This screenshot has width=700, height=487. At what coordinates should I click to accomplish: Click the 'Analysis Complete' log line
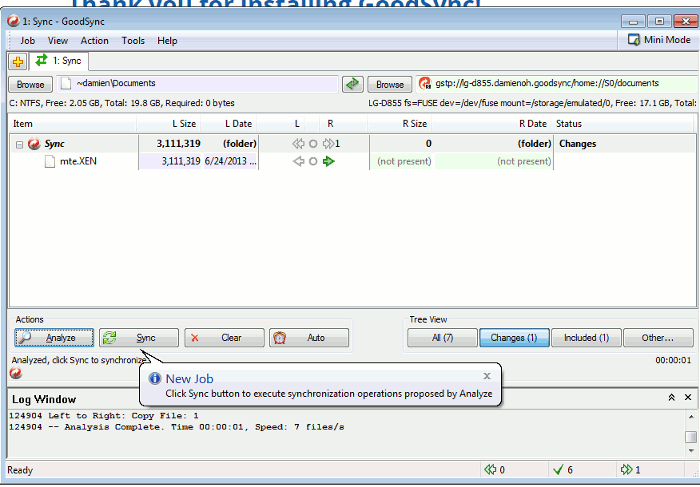pos(177,427)
